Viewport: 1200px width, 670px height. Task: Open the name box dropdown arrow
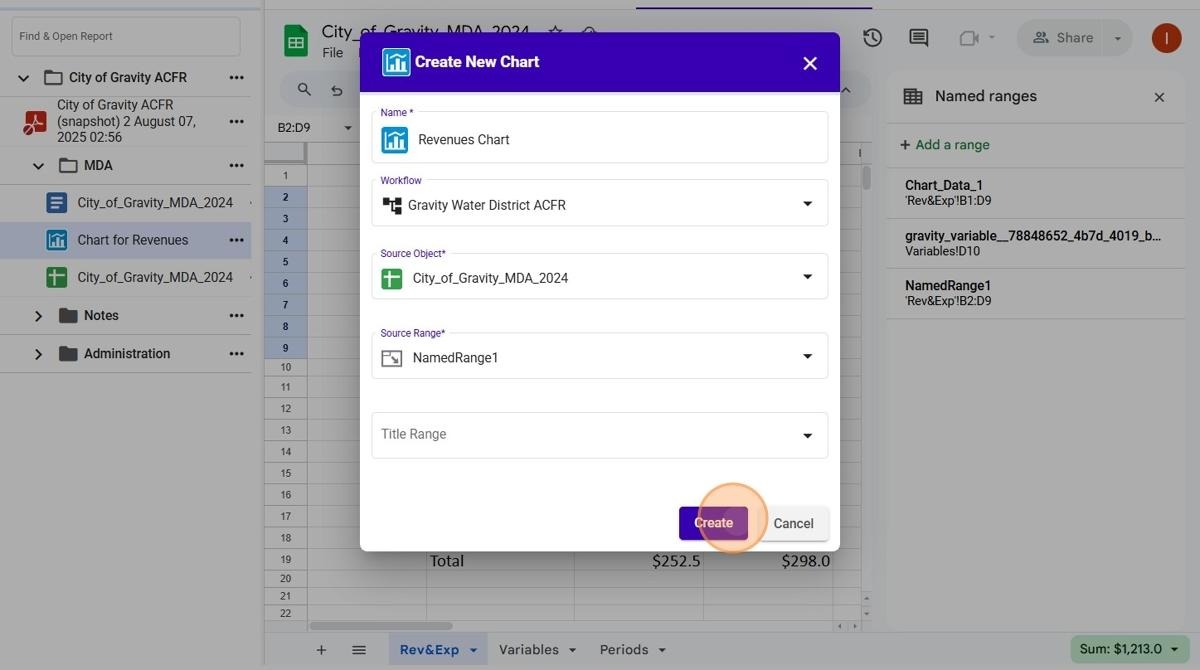[348, 128]
